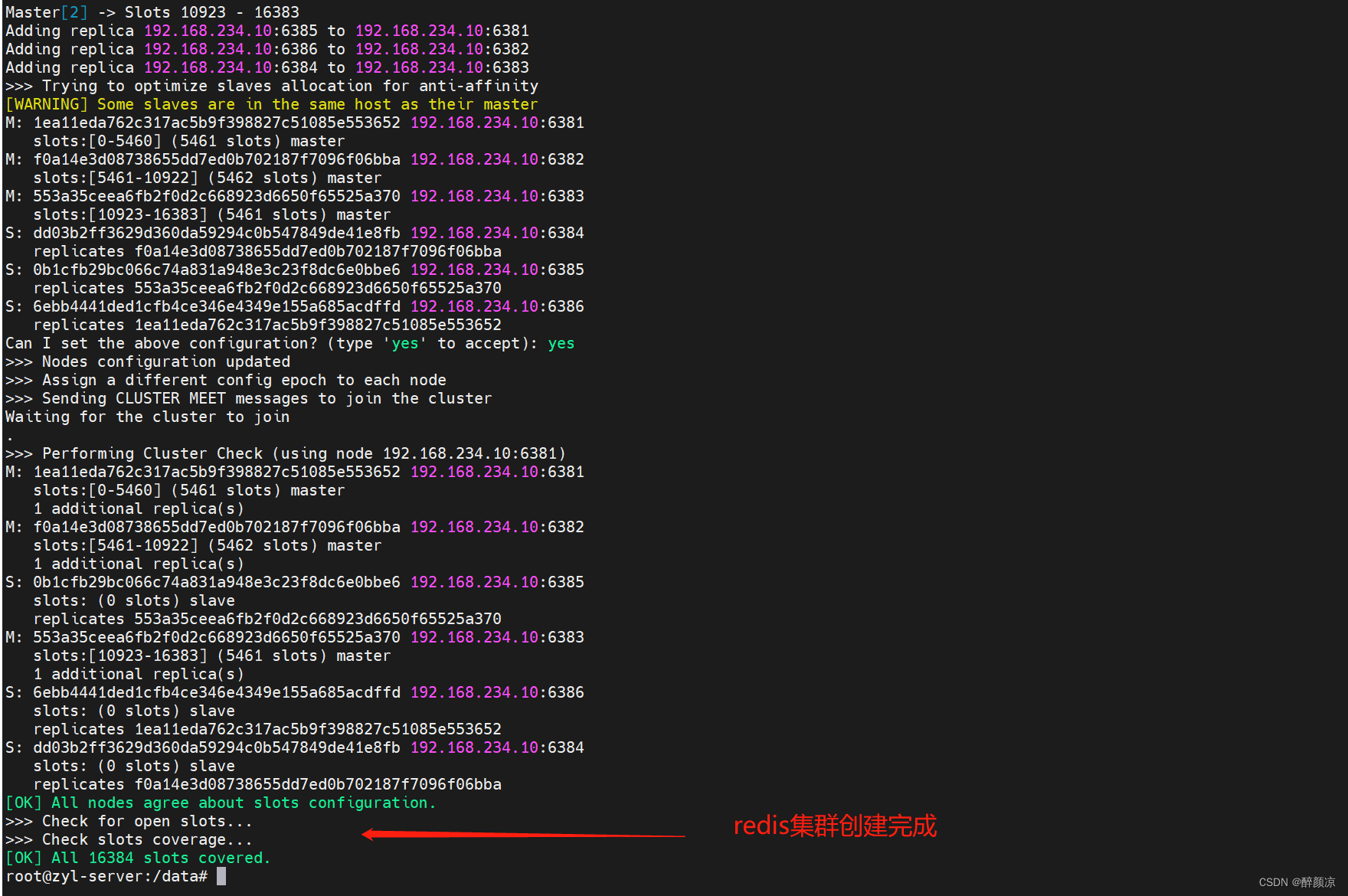Click '[OK] All 16384 slots covered.' line
The image size is (1348, 896).
tap(138, 858)
